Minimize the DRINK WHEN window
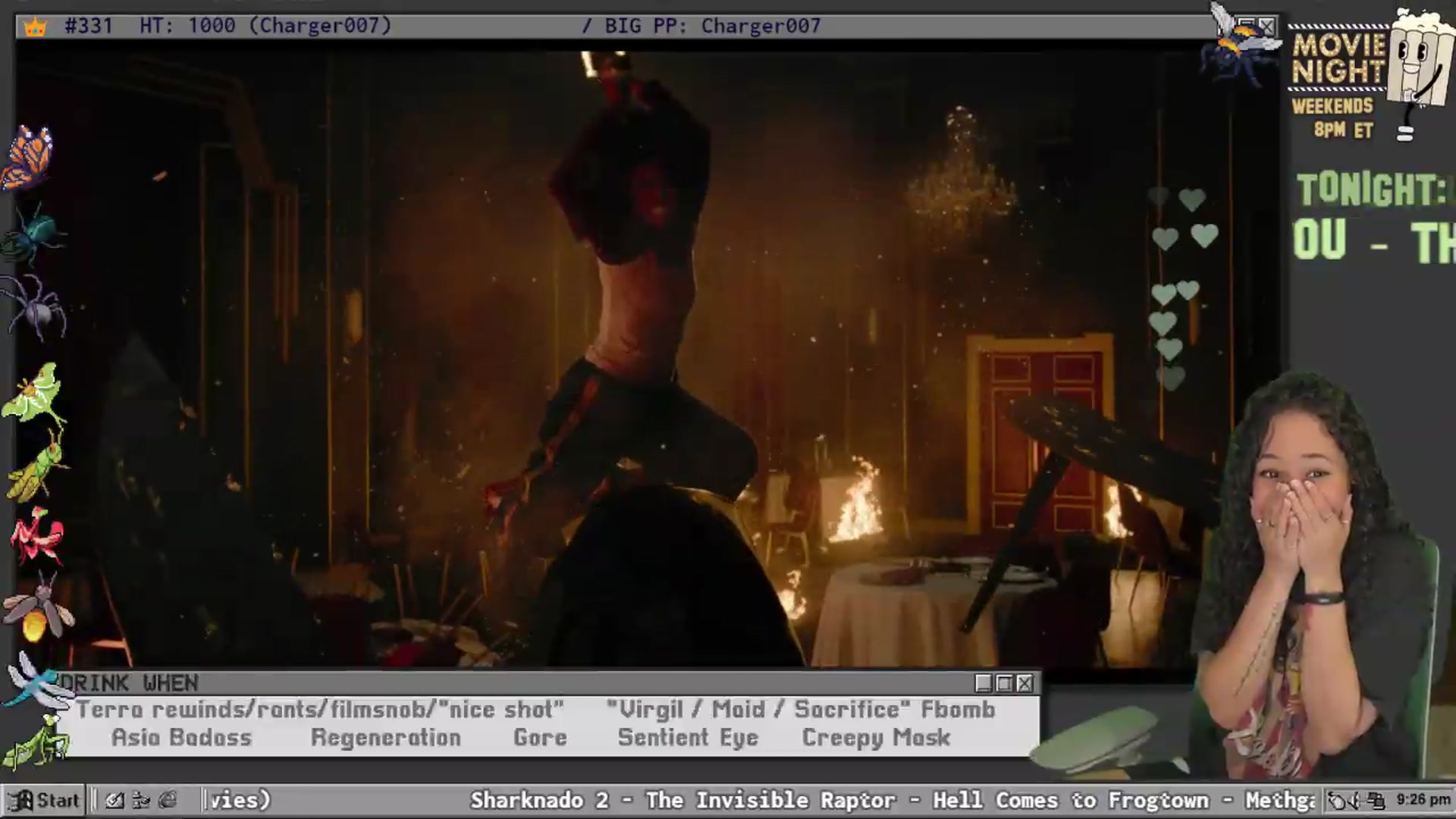Screen dimensions: 1456x819 tap(984, 683)
